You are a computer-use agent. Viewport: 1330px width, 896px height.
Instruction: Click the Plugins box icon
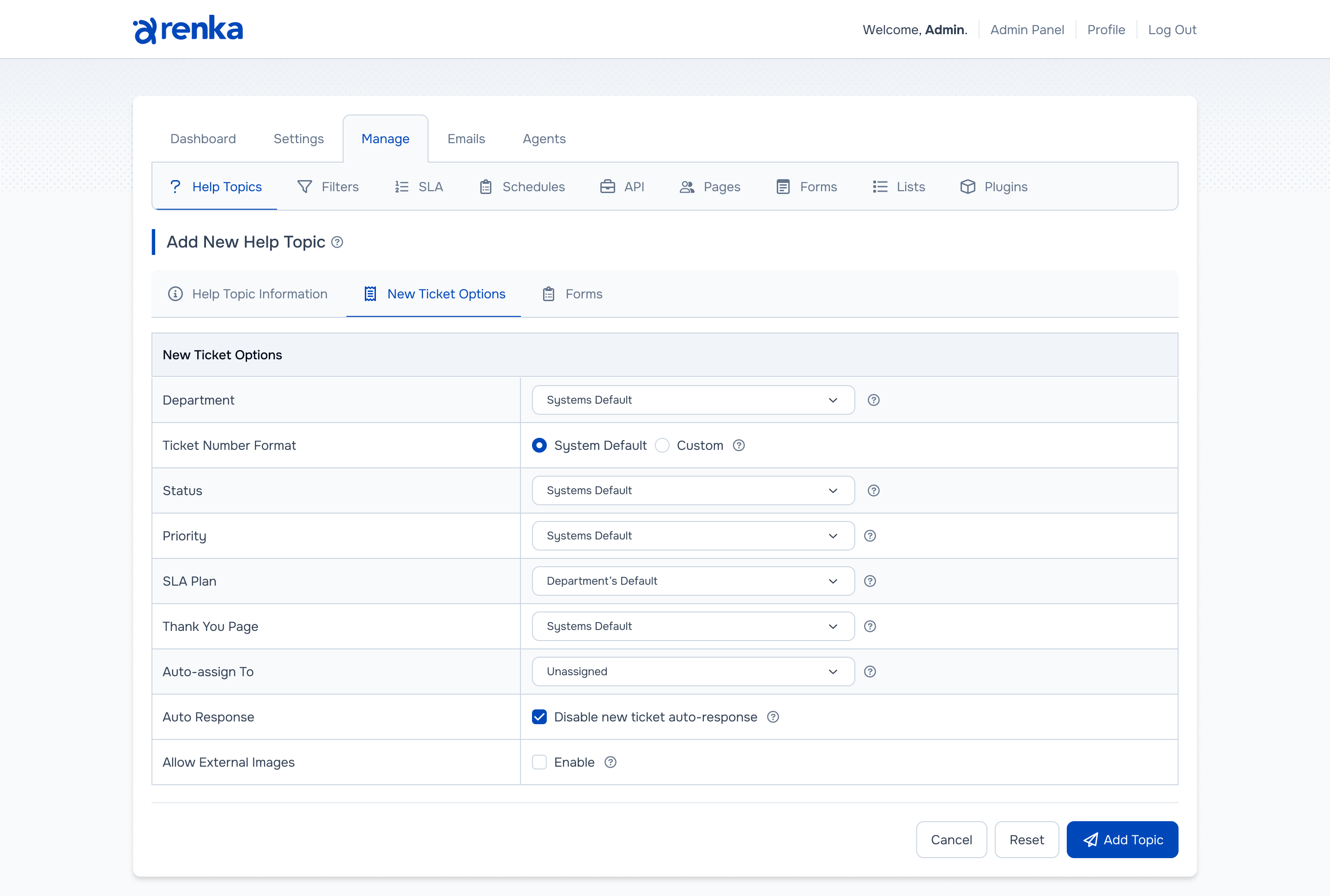point(967,187)
